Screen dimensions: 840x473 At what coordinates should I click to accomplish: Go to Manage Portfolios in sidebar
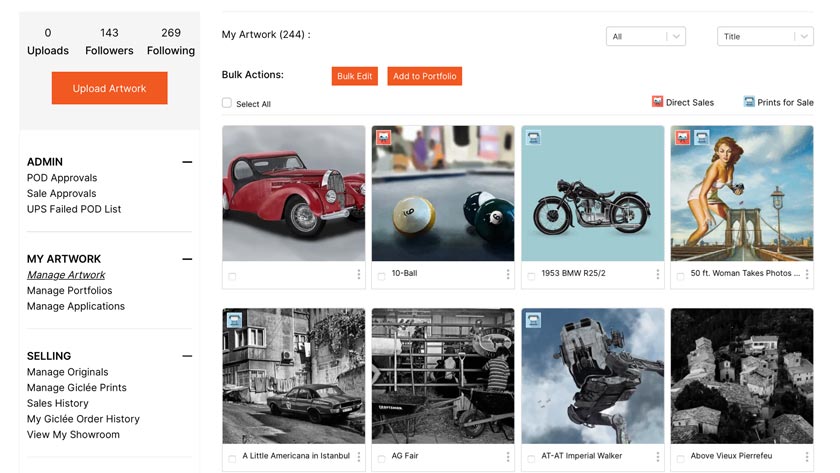point(69,291)
